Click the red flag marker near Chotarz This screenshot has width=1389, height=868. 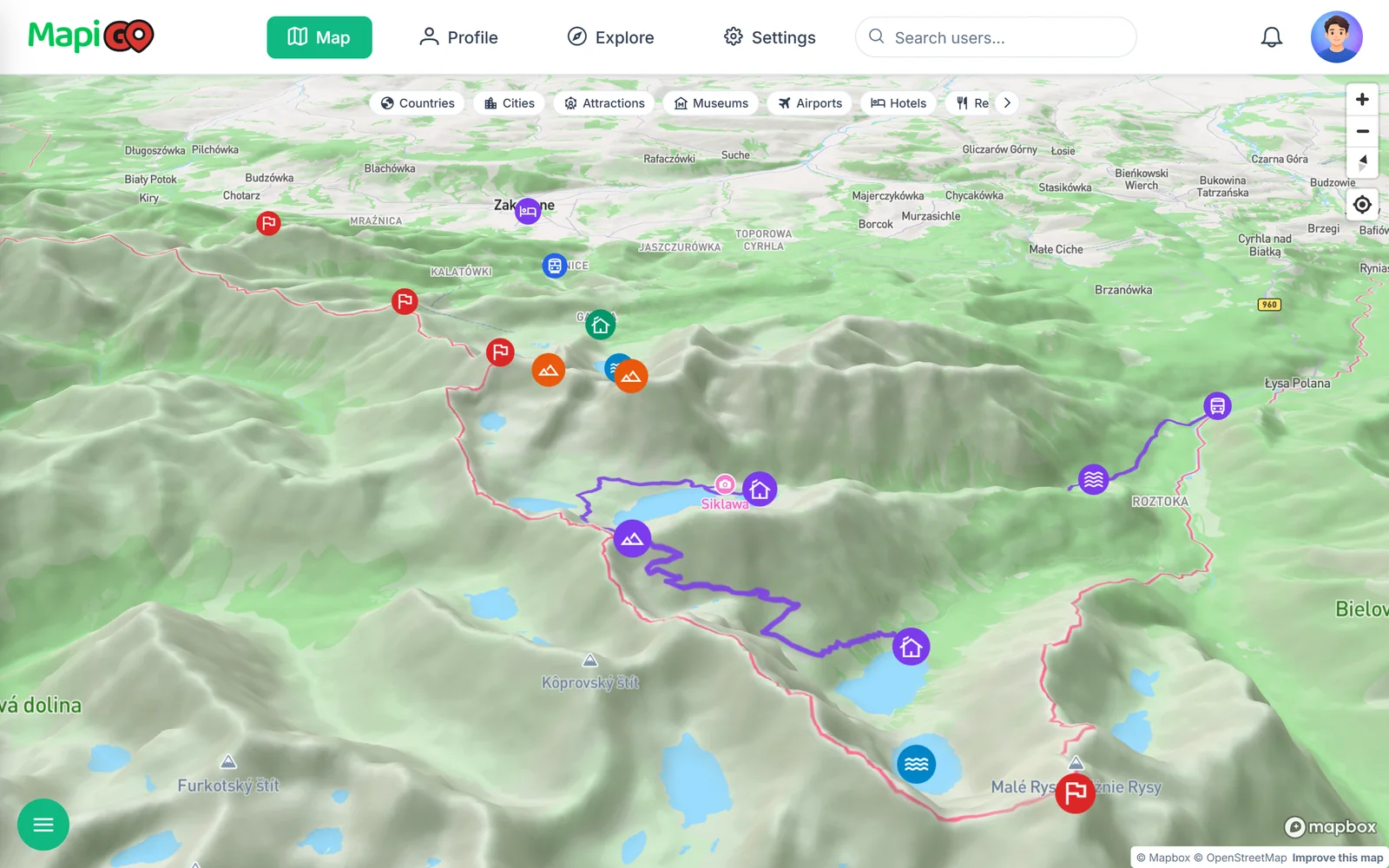268,223
